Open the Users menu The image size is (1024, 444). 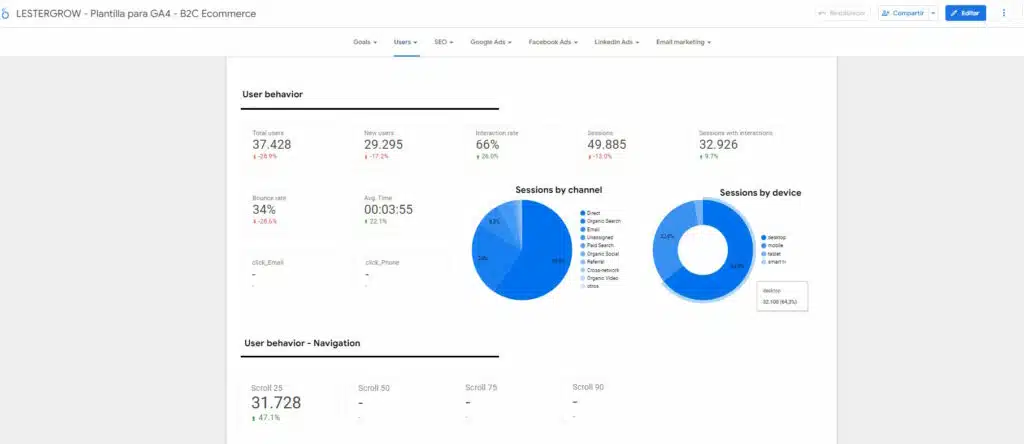(406, 42)
